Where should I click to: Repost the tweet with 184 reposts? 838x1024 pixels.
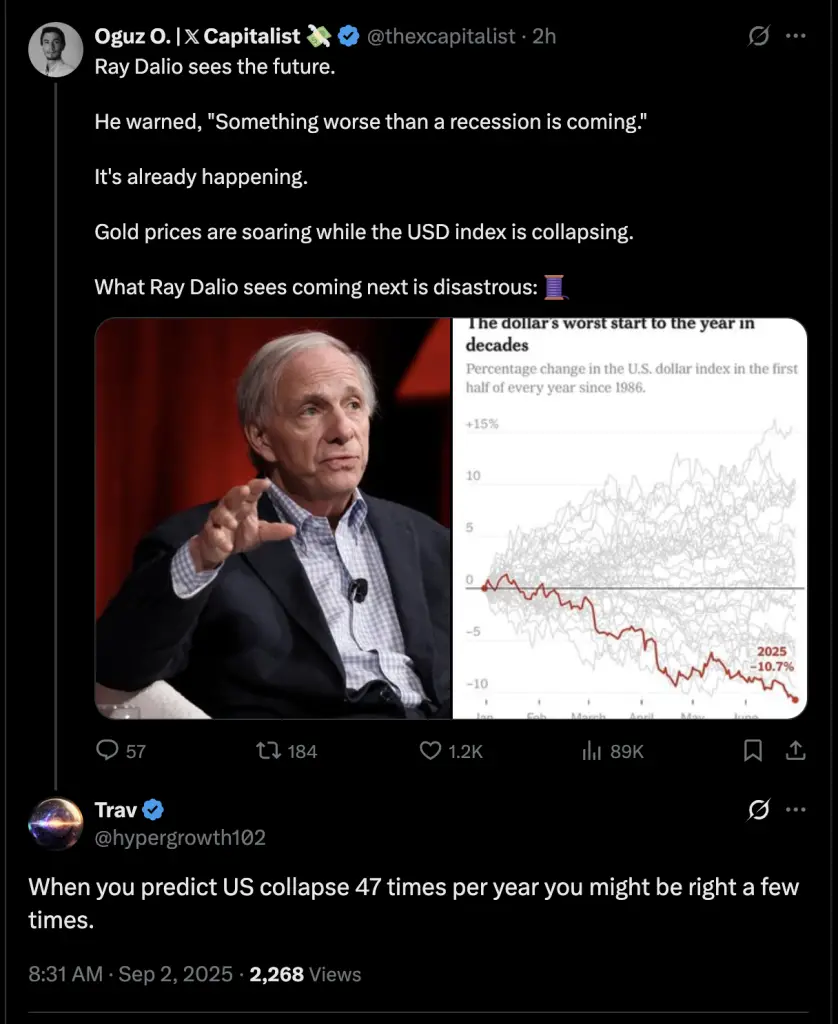click(x=268, y=751)
